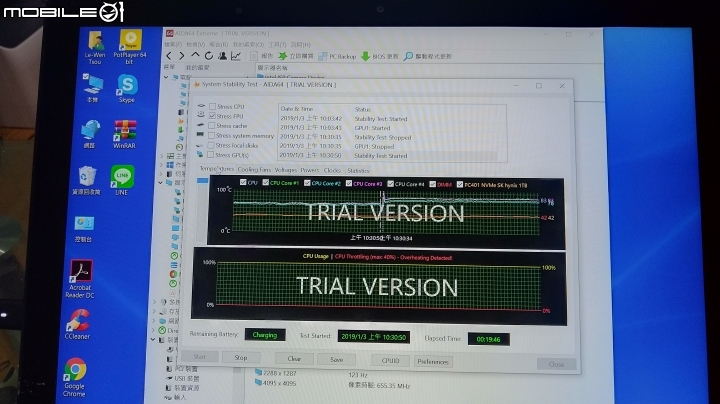Launch LINE desktop shortcut
This screenshot has width=720, height=404.
point(122,180)
